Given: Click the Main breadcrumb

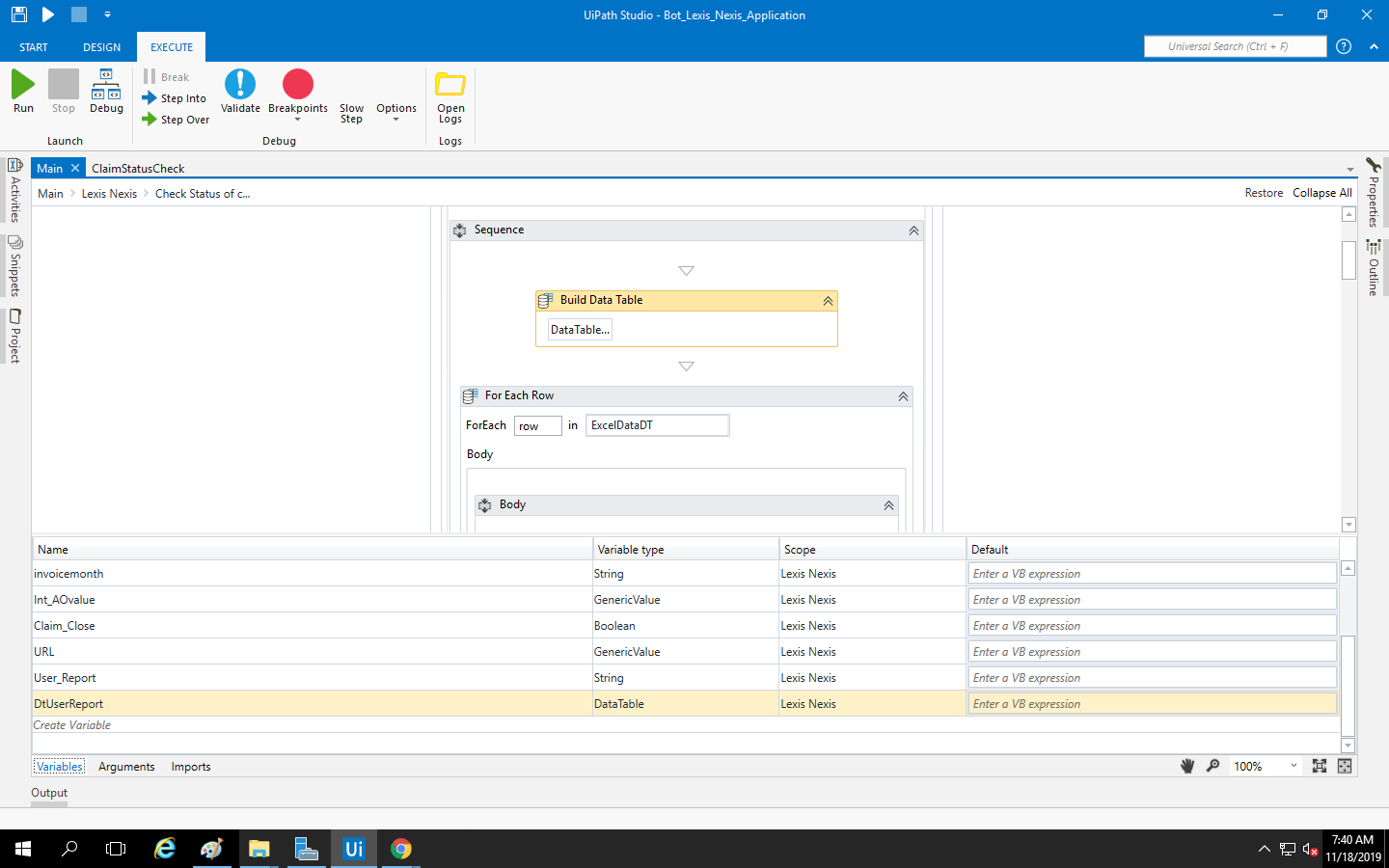Looking at the screenshot, I should (x=50, y=194).
